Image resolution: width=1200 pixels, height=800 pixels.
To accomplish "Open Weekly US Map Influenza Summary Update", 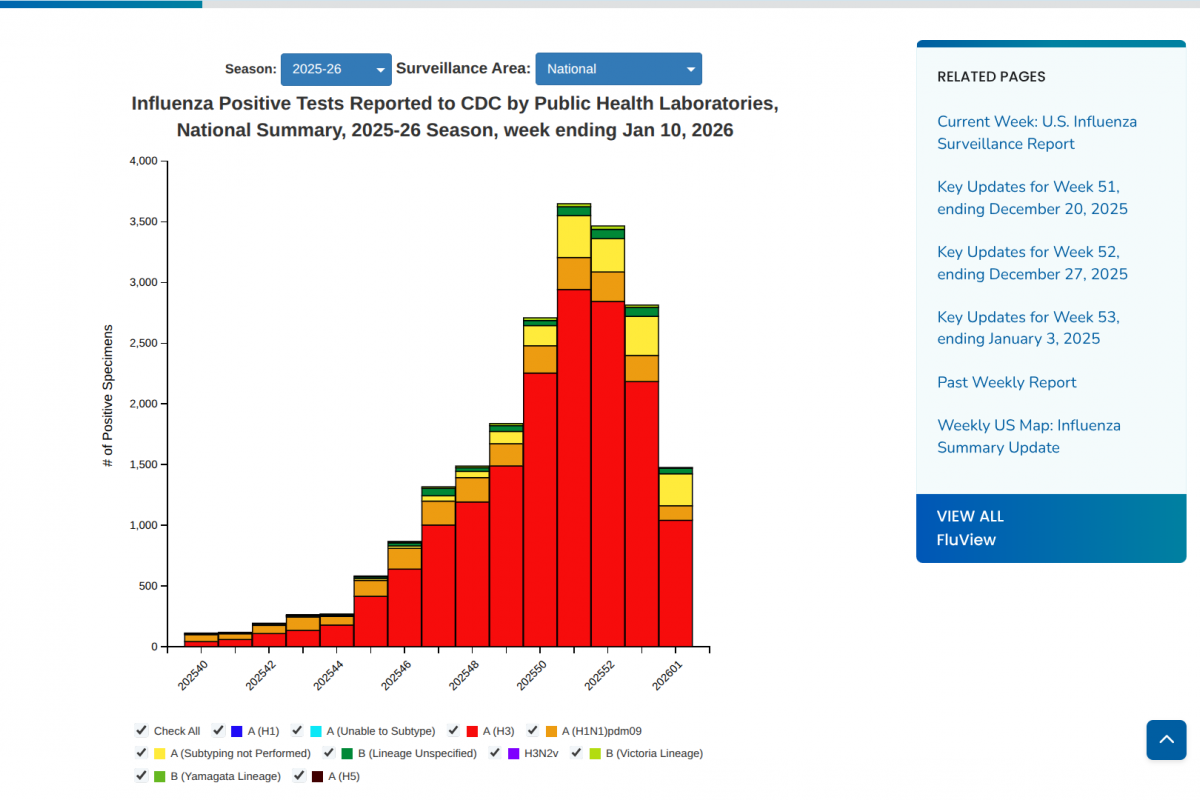I will 1028,436.
